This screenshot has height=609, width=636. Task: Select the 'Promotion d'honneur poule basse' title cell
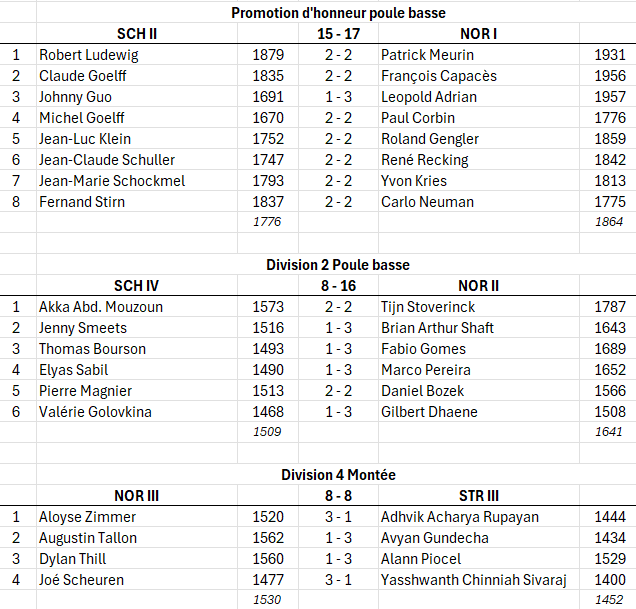(338, 13)
